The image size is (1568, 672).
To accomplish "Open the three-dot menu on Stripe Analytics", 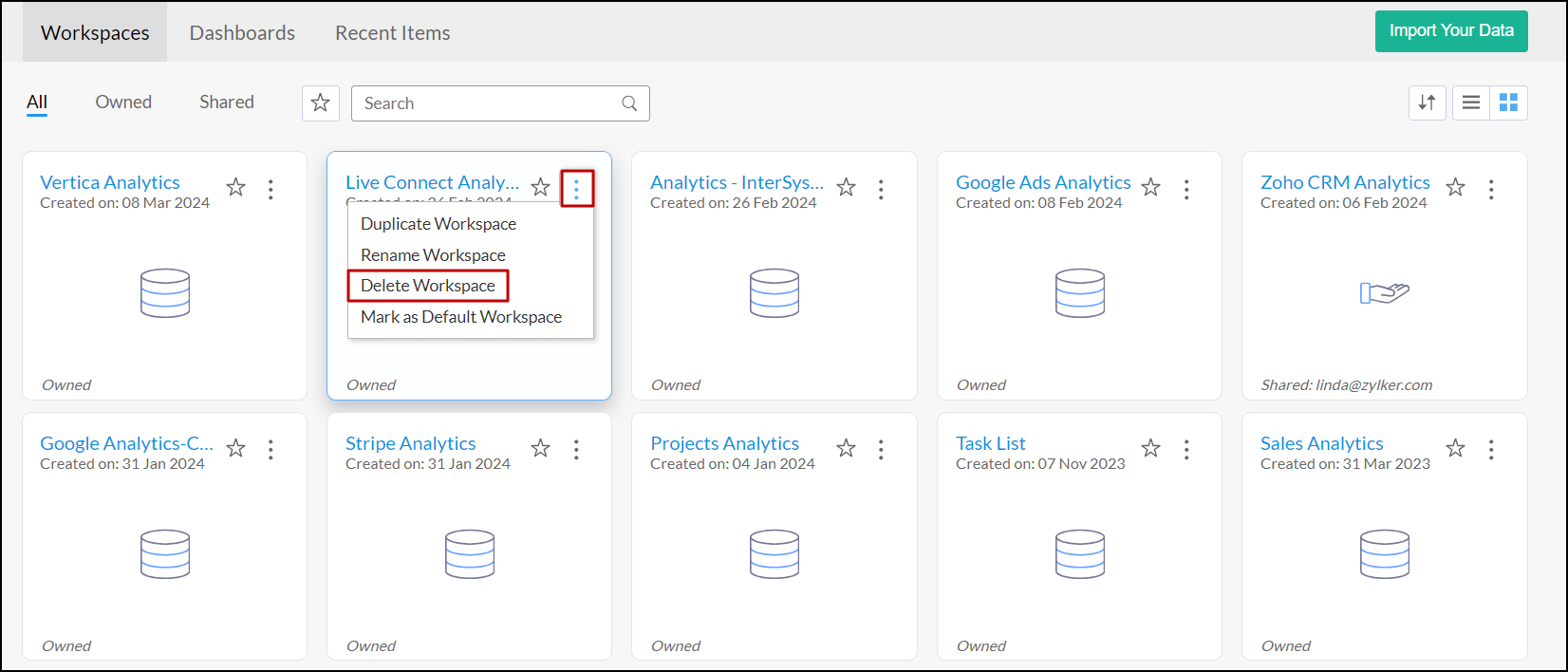I will (x=576, y=450).
